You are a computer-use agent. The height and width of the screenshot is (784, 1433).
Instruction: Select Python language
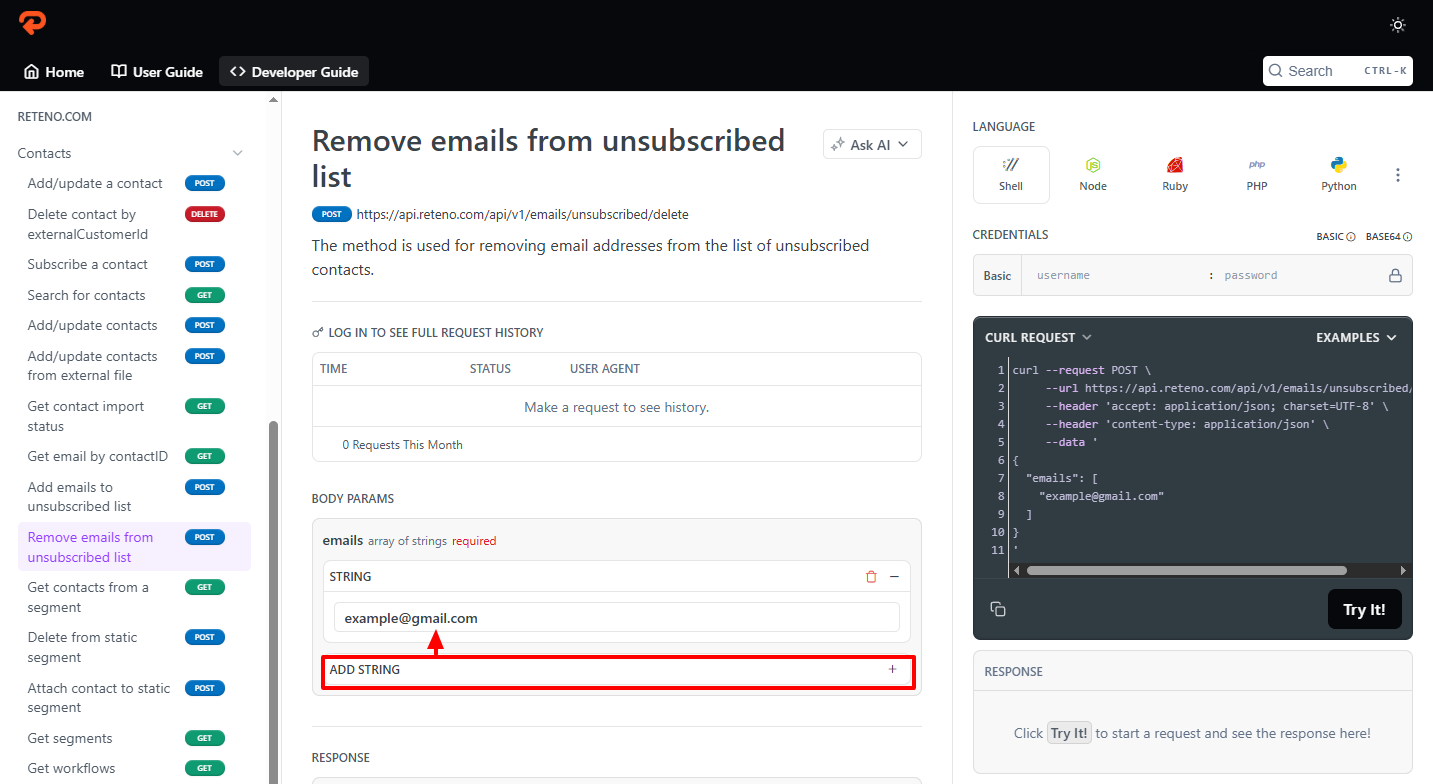(1339, 175)
